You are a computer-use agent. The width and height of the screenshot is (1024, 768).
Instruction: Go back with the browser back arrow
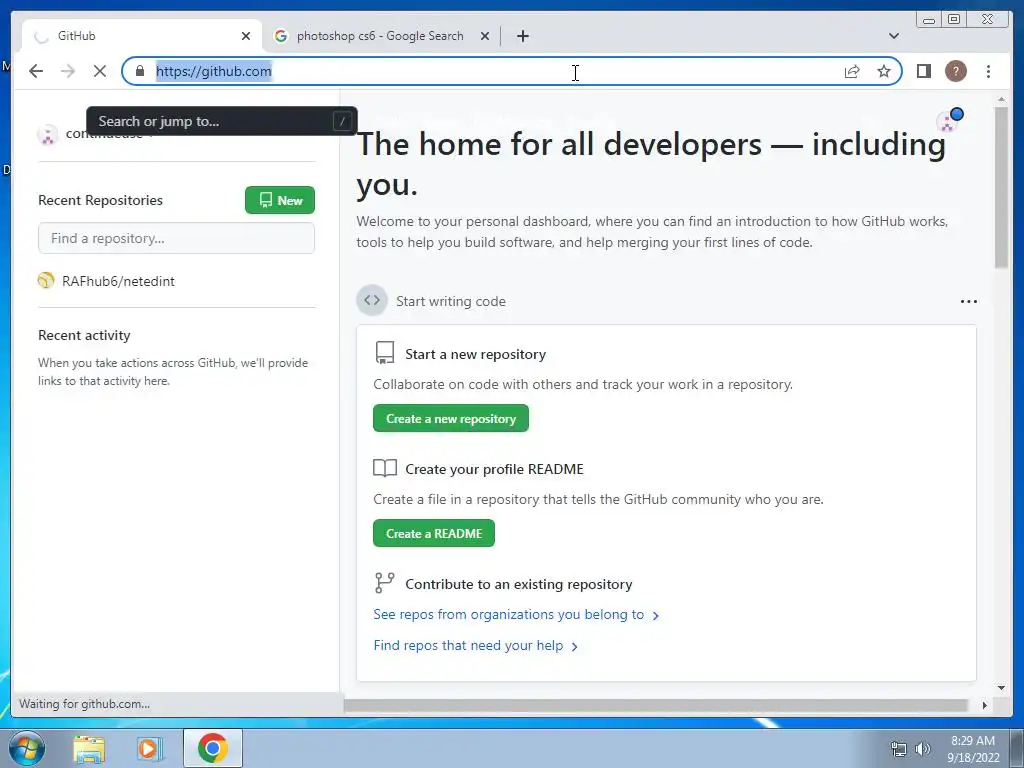point(36,71)
